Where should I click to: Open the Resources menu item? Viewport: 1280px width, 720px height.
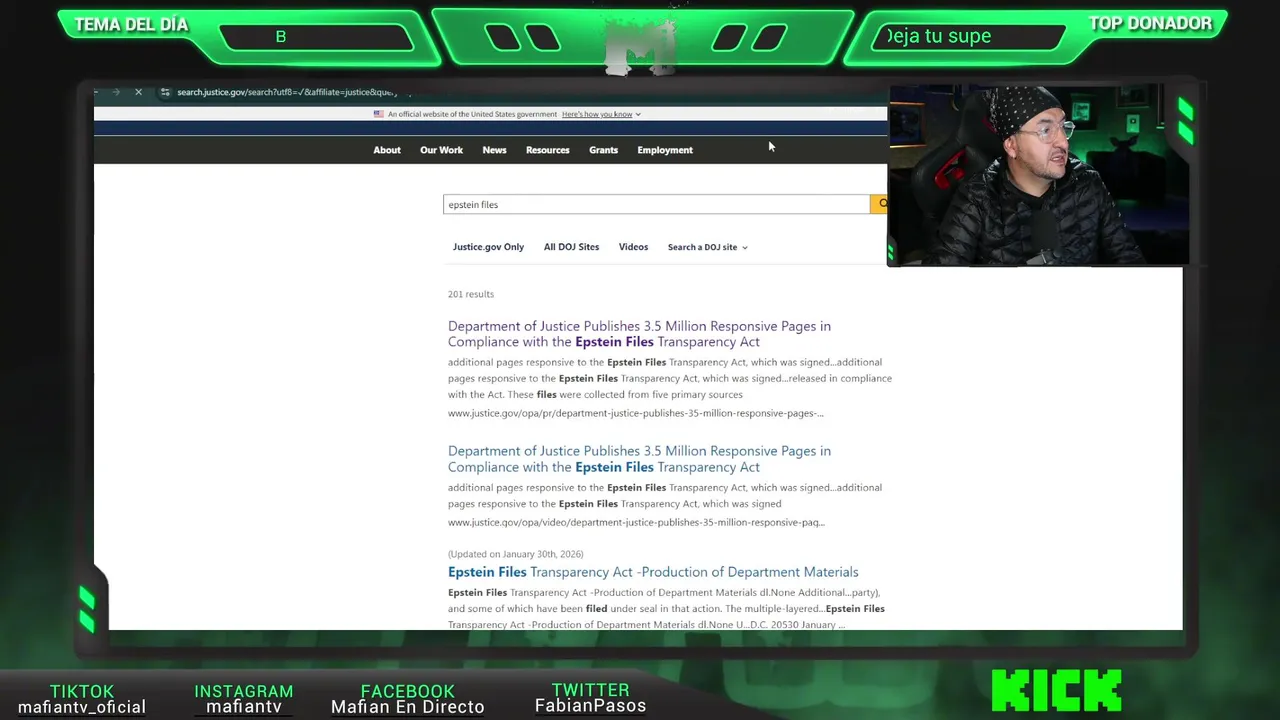pyautogui.click(x=548, y=150)
